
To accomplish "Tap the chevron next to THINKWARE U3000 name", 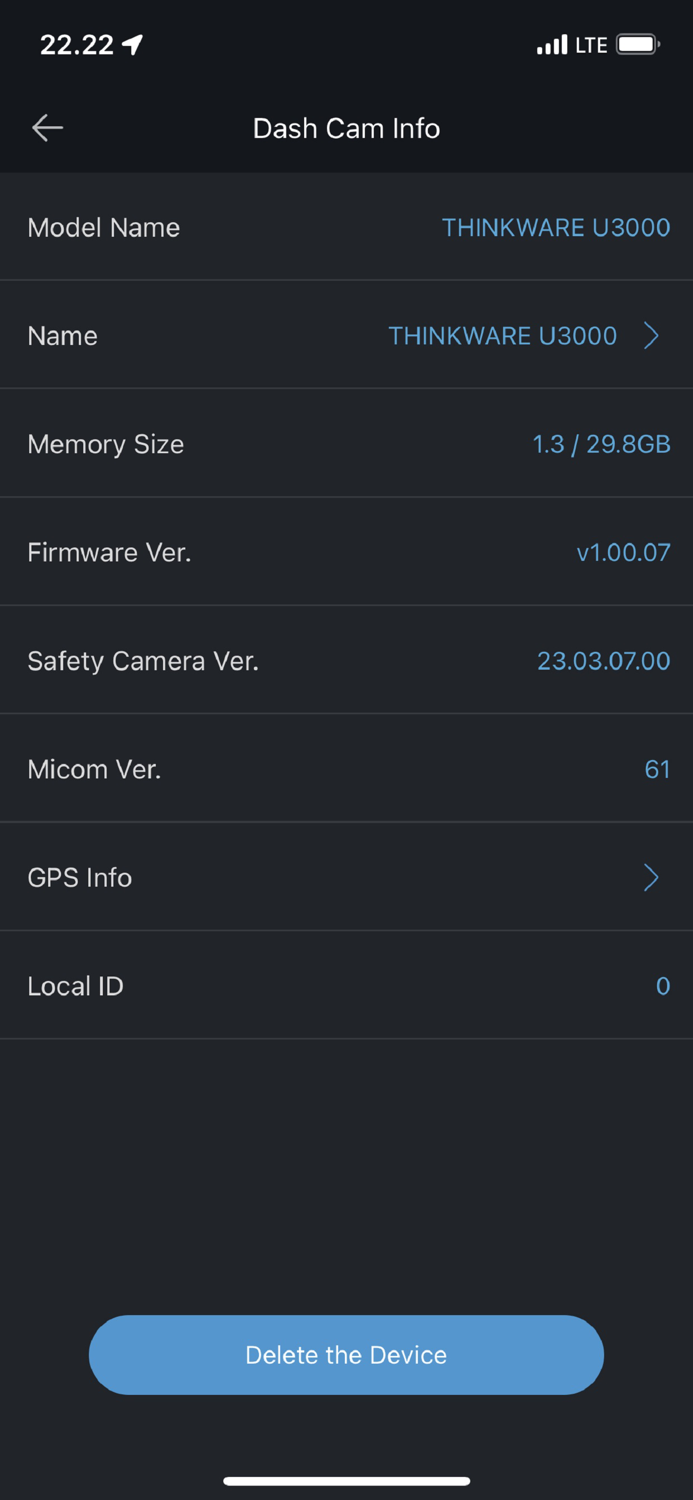I will click(x=651, y=335).
